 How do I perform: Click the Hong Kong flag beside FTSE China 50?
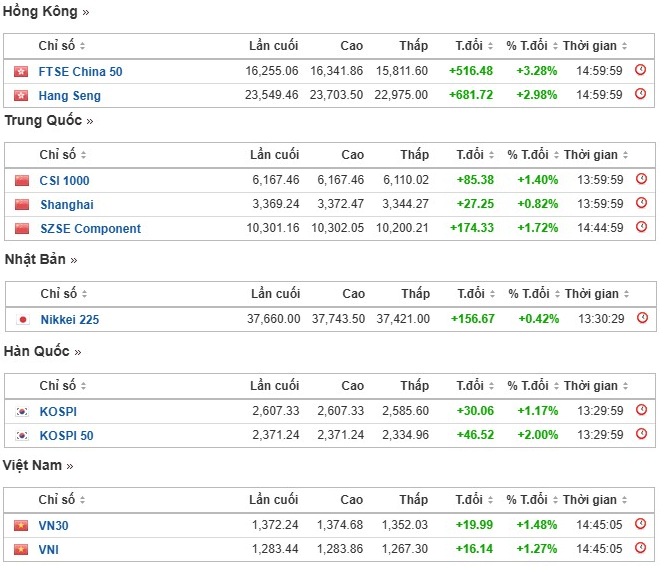coord(21,72)
